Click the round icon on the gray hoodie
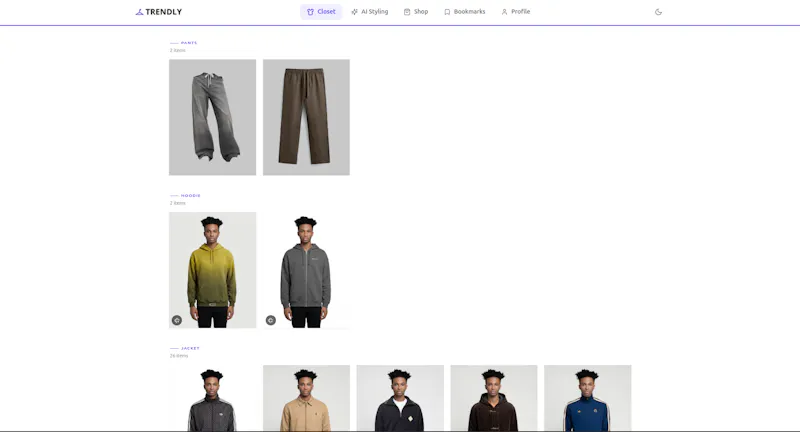Screen dimensions: 800x432 click(270, 320)
